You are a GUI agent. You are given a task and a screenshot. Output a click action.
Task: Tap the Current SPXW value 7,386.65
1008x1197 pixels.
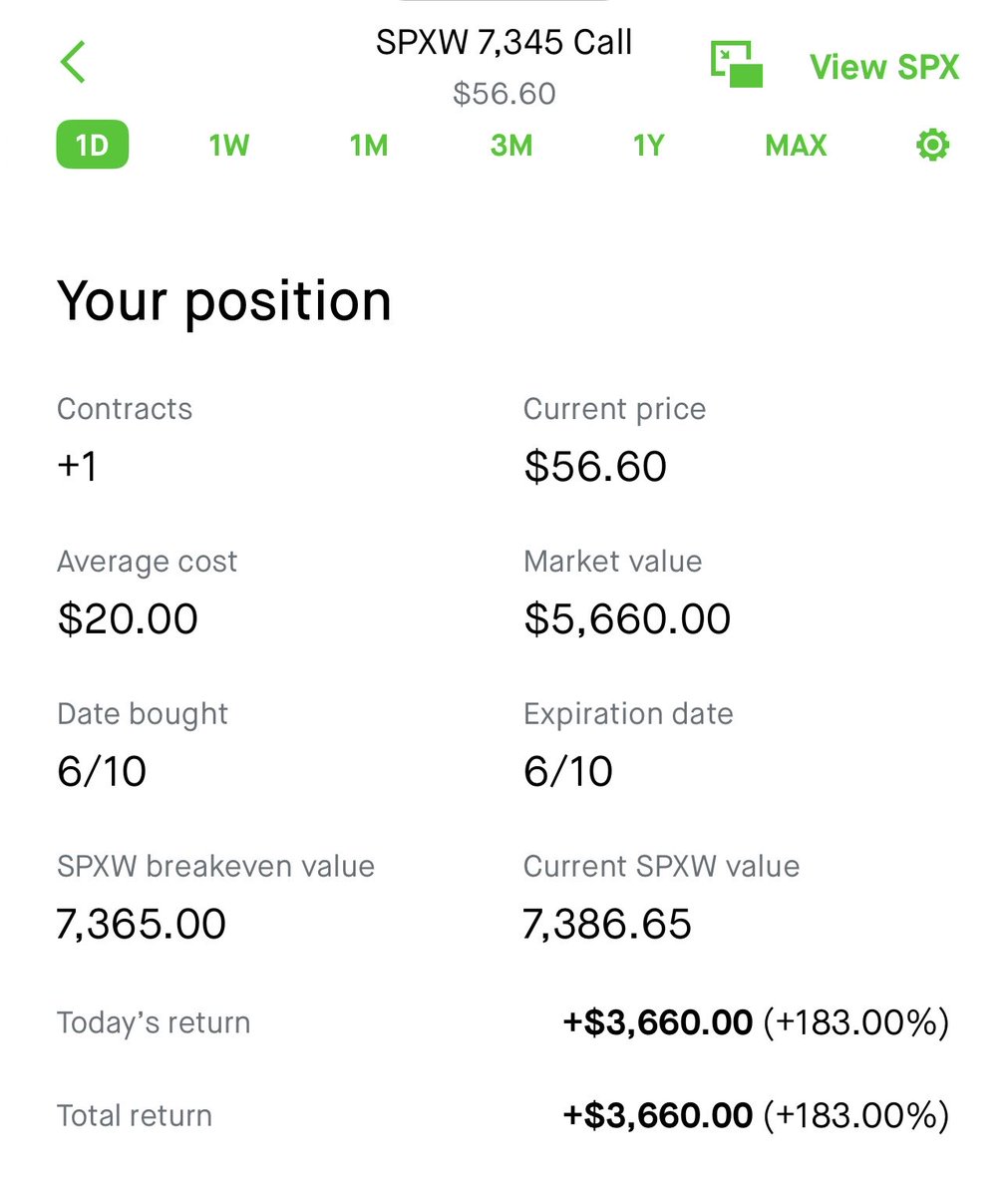pyautogui.click(x=607, y=924)
